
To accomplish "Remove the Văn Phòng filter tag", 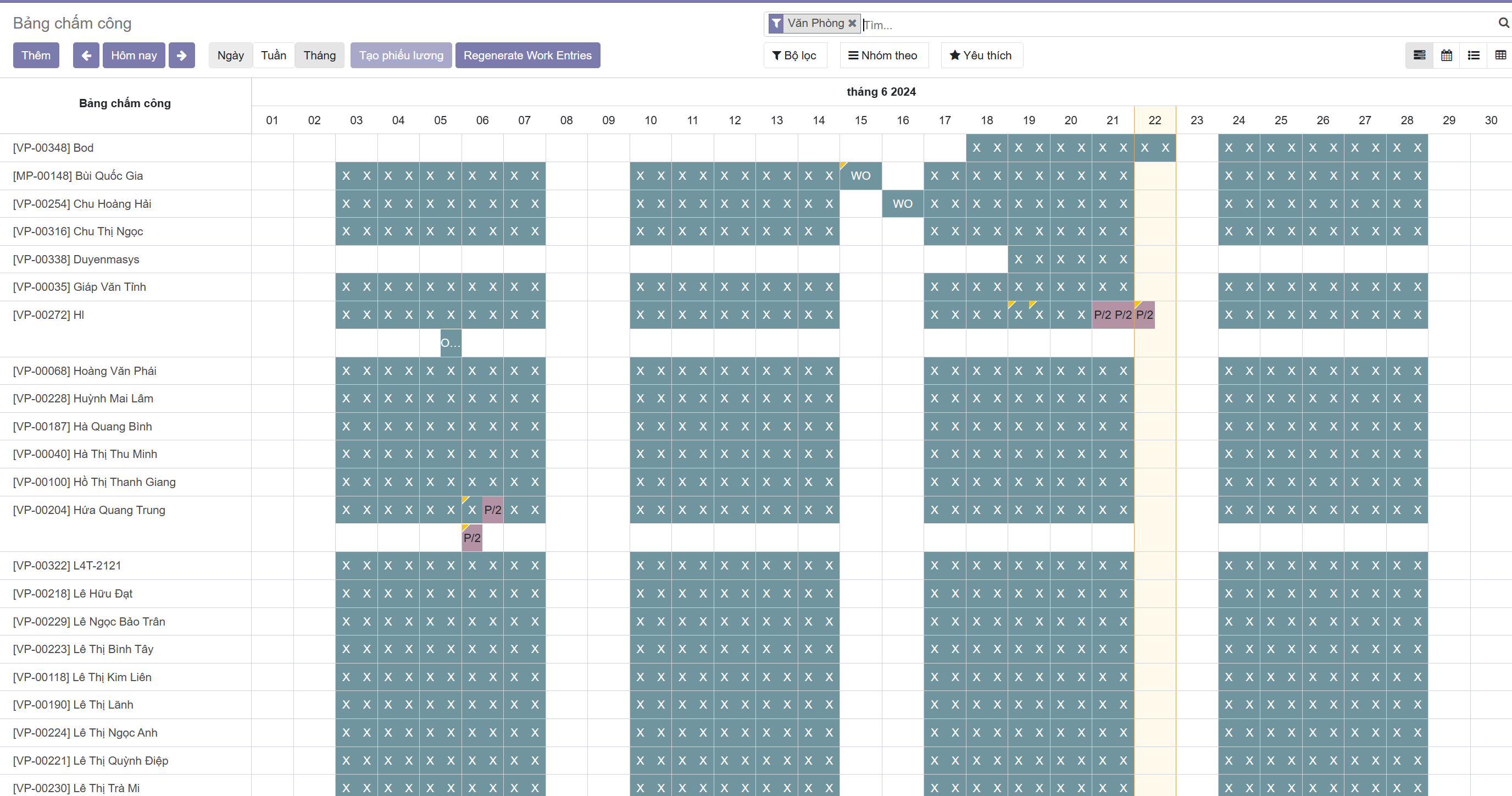I will (x=852, y=23).
